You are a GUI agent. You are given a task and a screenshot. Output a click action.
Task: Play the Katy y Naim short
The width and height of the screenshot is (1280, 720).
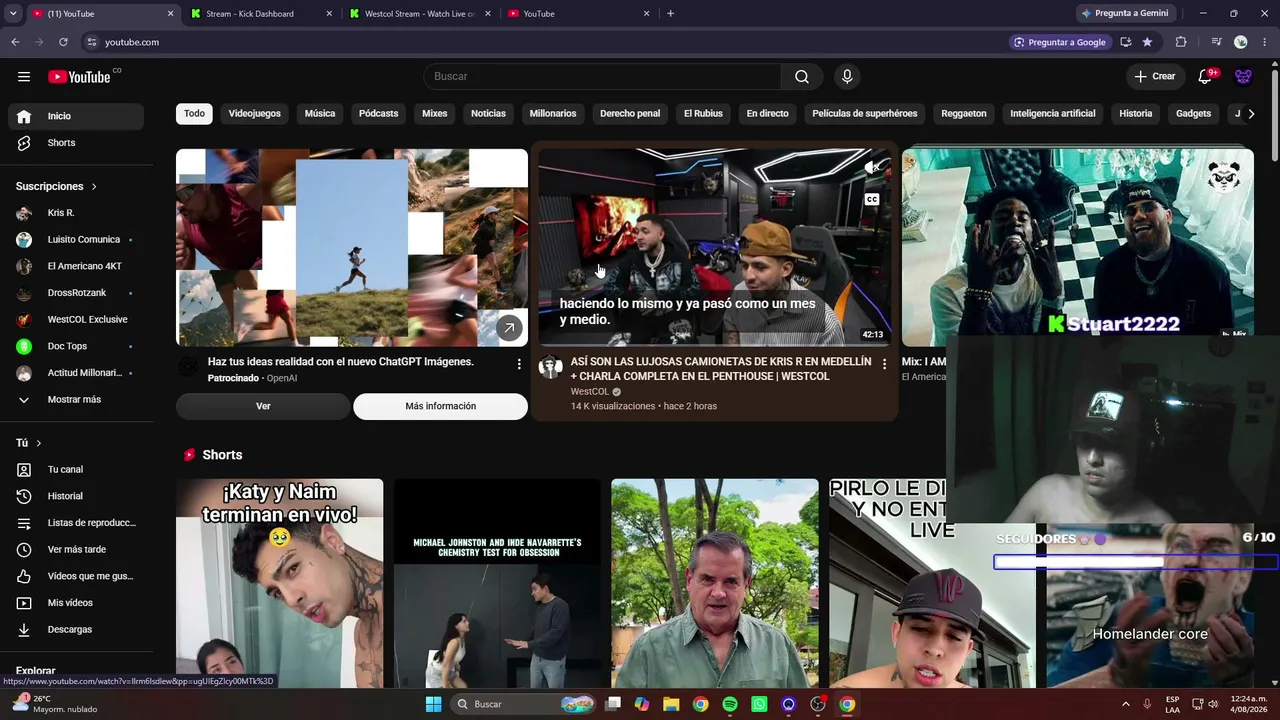coord(280,583)
